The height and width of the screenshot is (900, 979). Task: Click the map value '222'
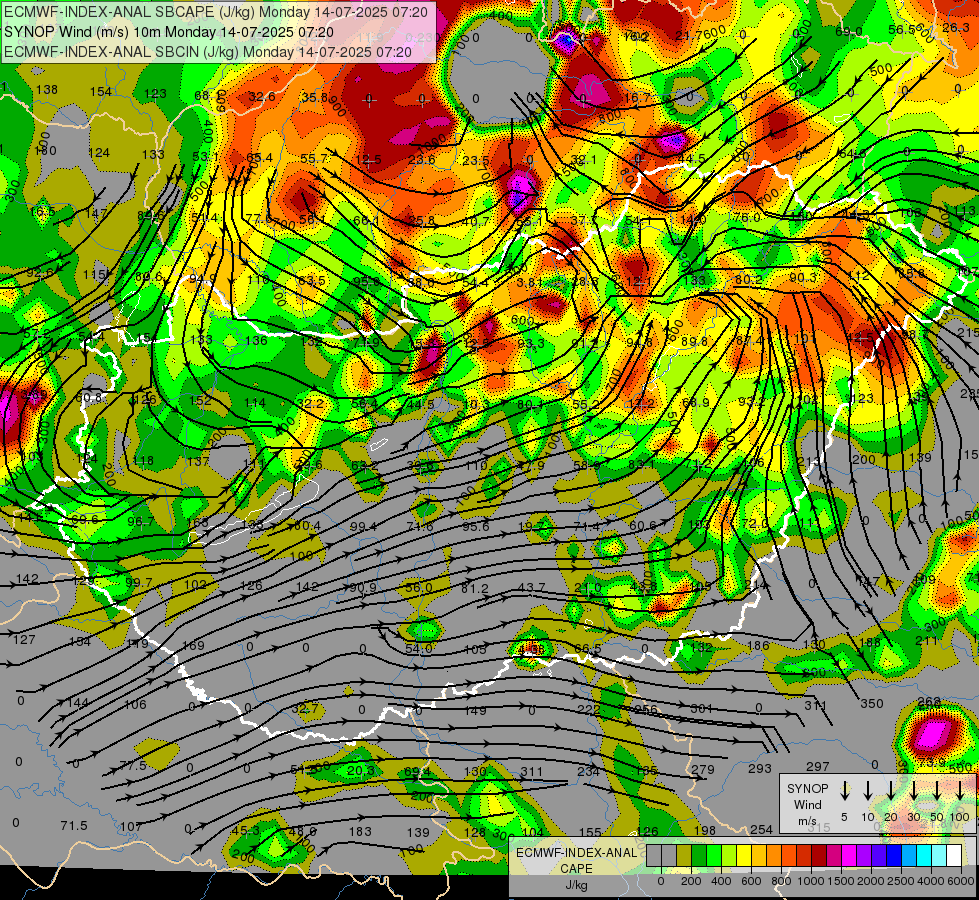pyautogui.click(x=588, y=709)
